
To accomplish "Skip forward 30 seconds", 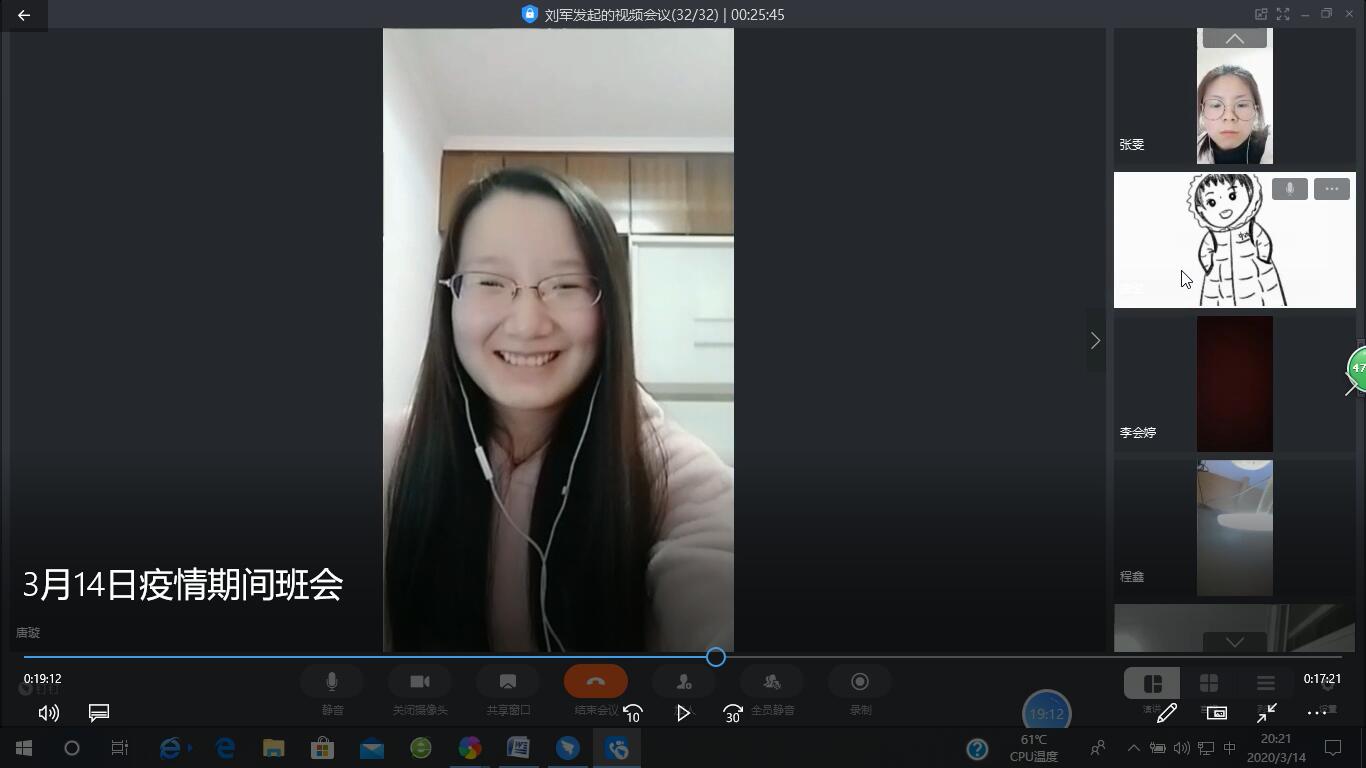I will 732,713.
